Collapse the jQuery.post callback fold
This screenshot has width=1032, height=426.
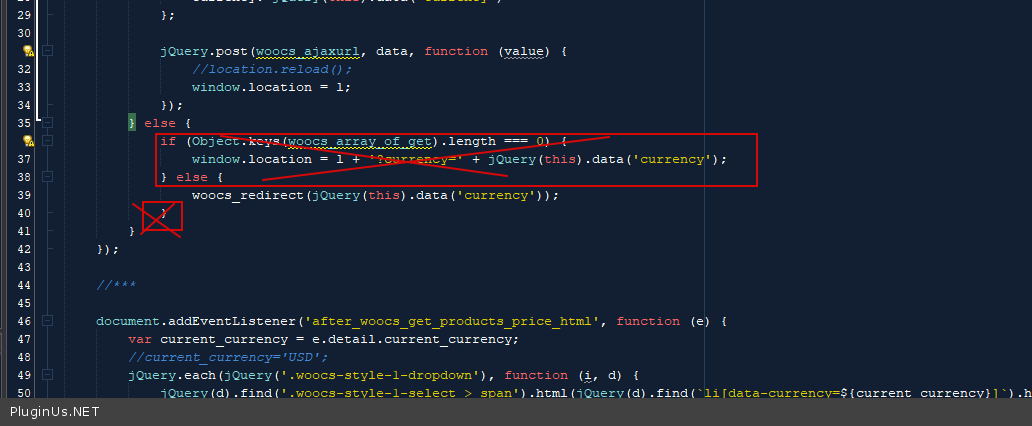pyautogui.click(x=47, y=51)
